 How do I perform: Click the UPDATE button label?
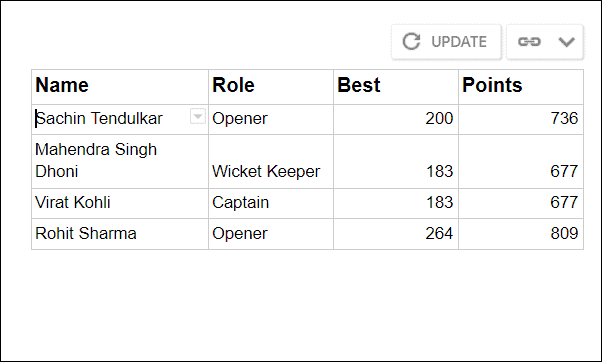point(459,41)
